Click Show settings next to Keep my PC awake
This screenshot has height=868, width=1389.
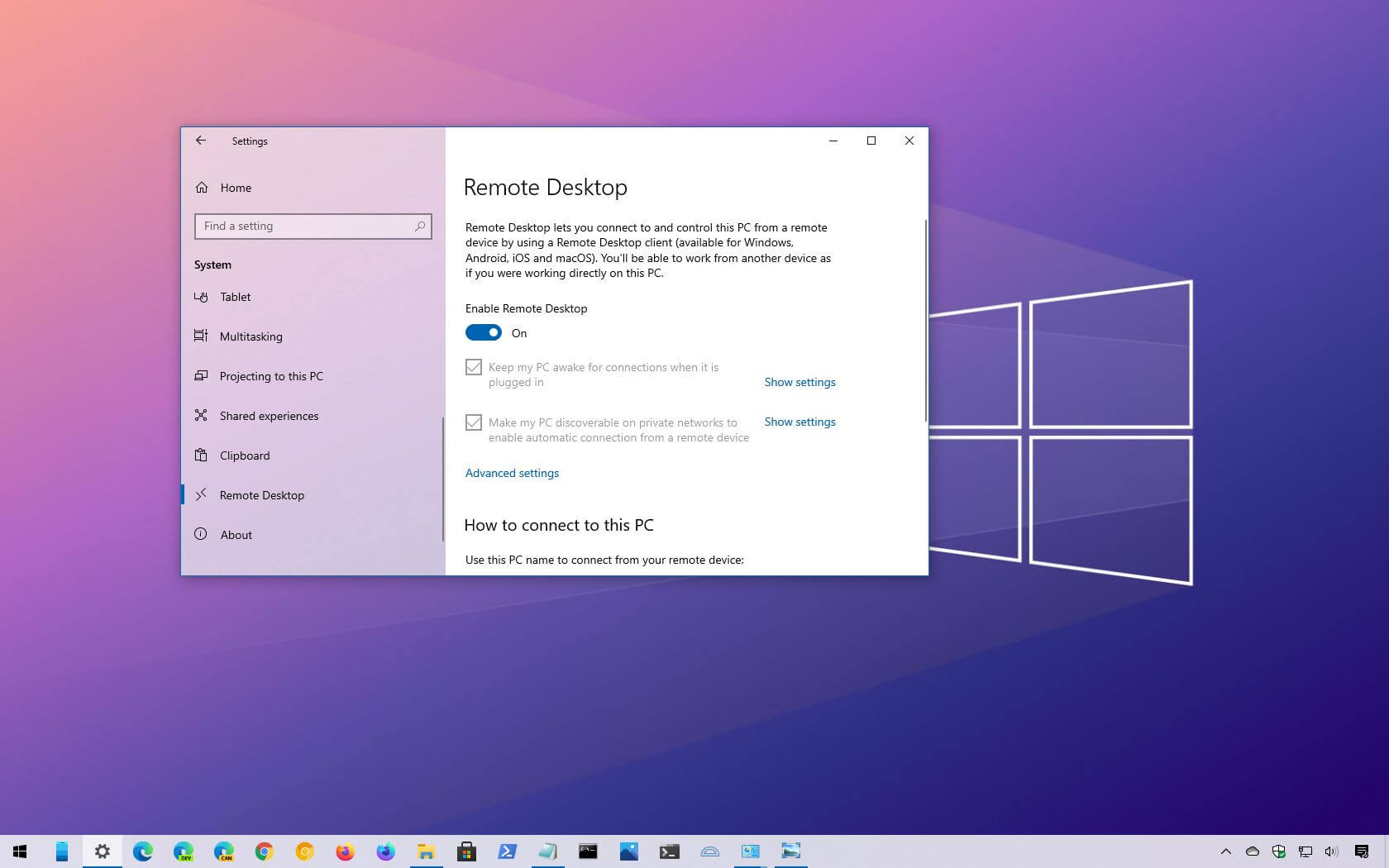(x=799, y=382)
